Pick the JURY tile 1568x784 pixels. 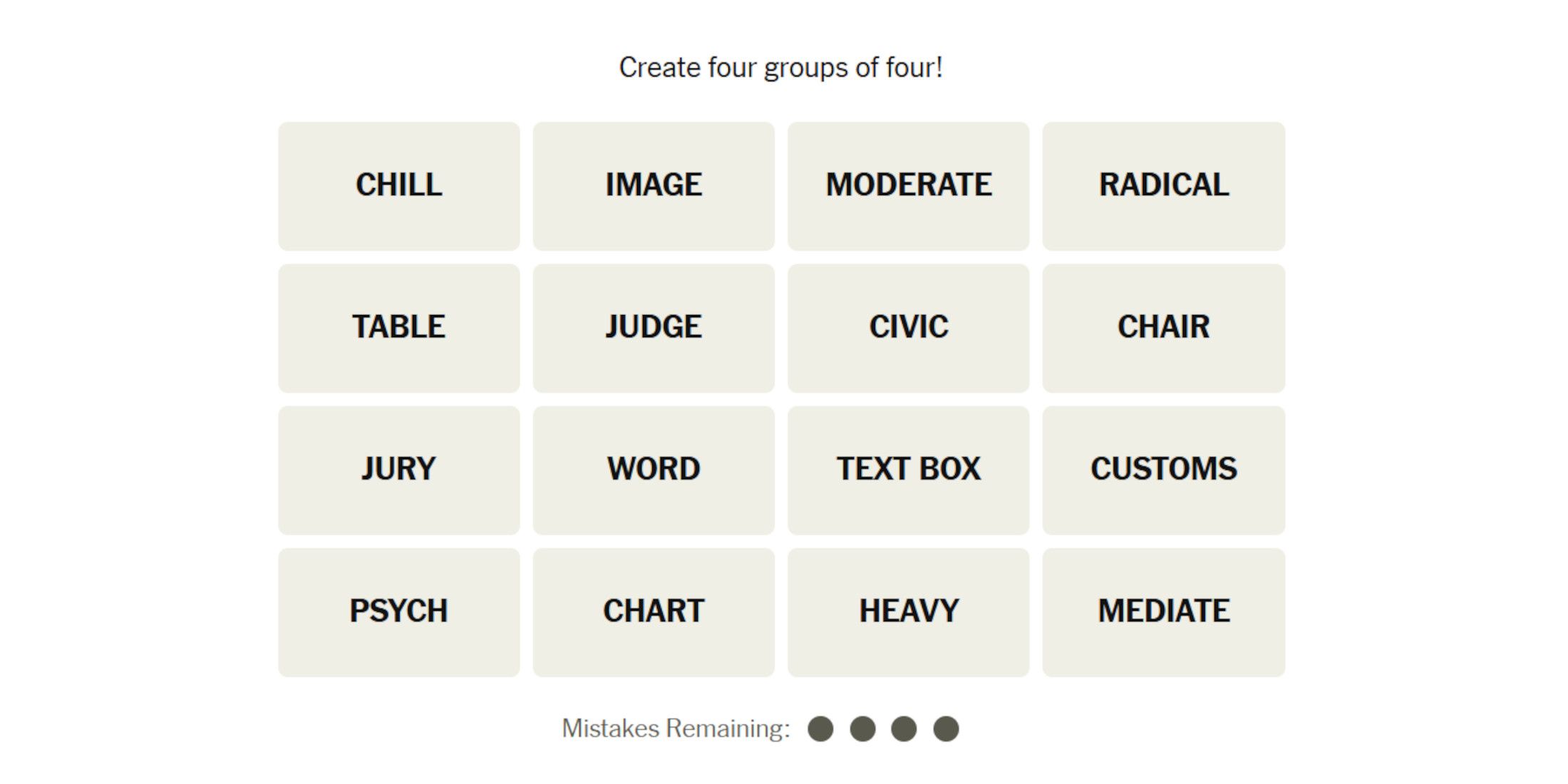coord(398,470)
